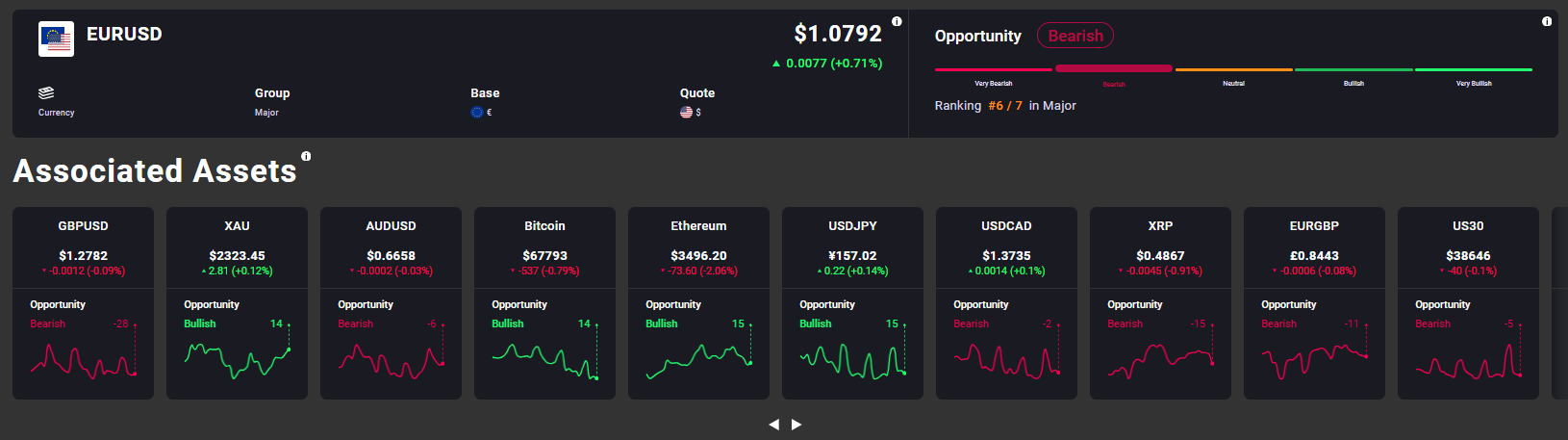Click AUDUSD price $0.6658
The image size is (1568, 440).
click(391, 256)
